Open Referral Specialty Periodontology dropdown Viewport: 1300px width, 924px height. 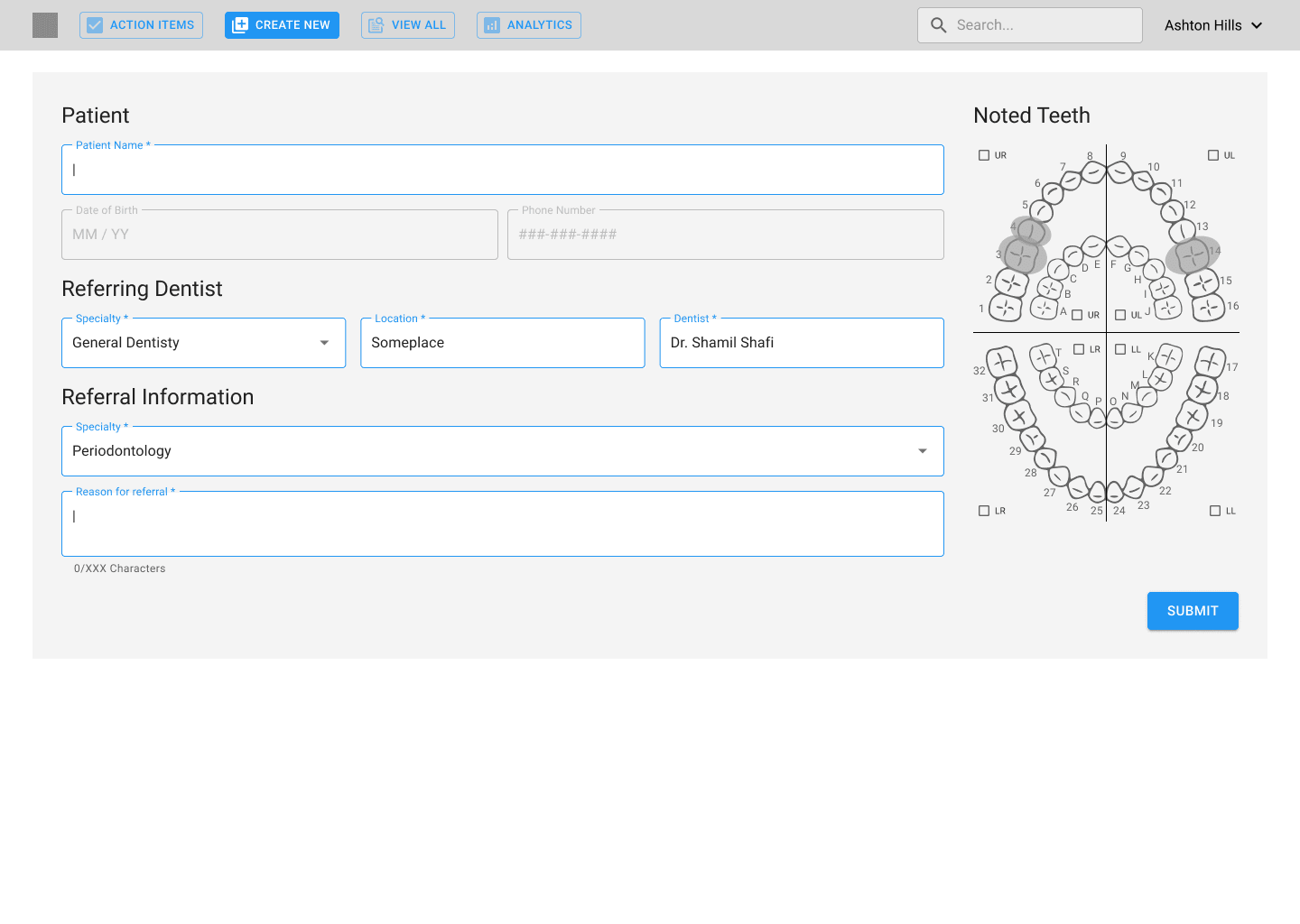coord(503,451)
